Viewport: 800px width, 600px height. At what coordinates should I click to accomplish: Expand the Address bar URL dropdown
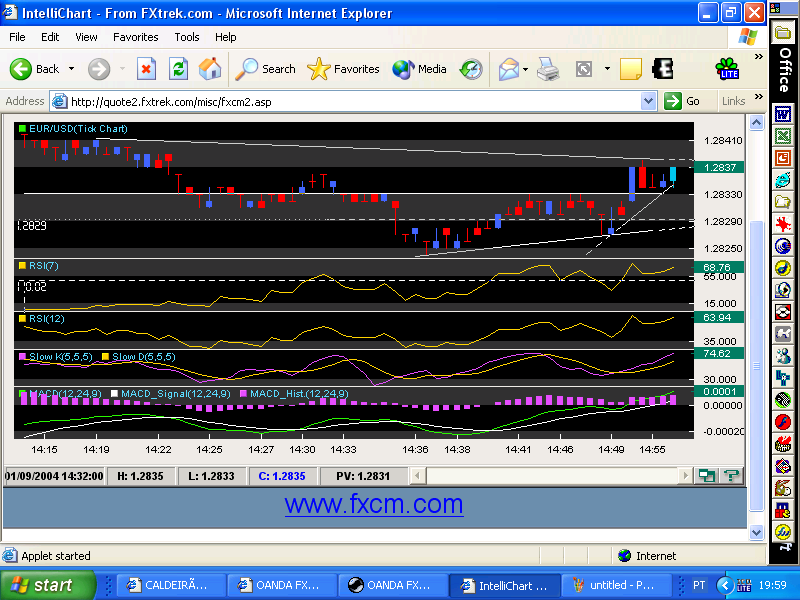click(648, 101)
